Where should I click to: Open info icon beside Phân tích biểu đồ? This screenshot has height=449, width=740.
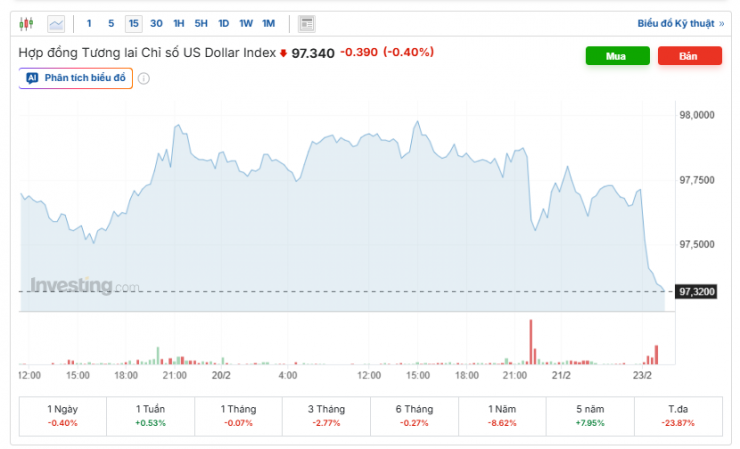pyautogui.click(x=144, y=78)
